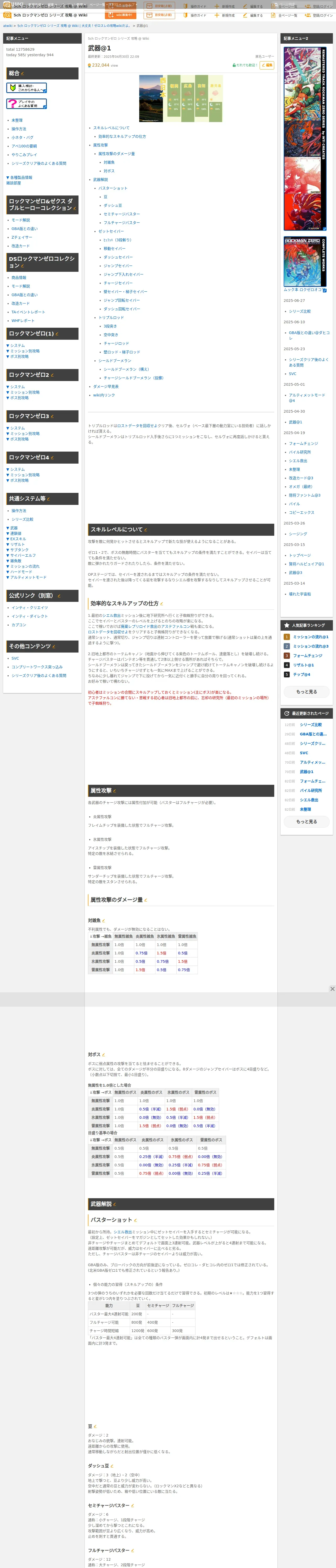The height and width of the screenshot is (1568, 336).
Task: Open Zチェイサー in sidebar menu
Action: pos(22,237)
